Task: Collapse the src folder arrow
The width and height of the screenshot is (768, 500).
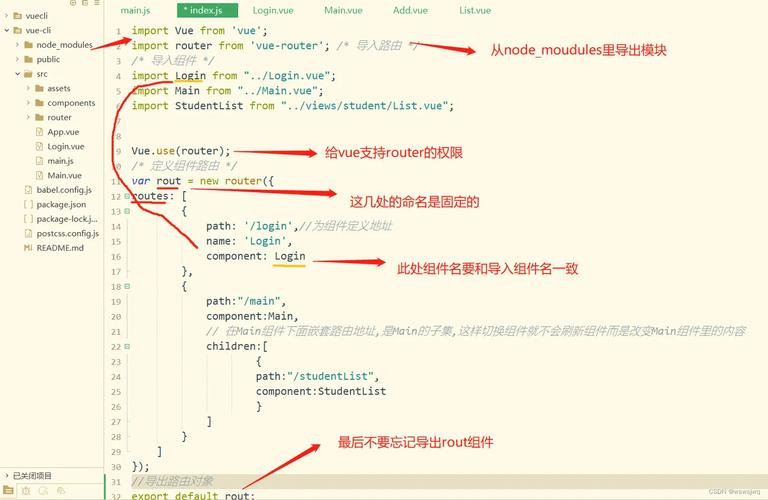Action: click(x=17, y=74)
